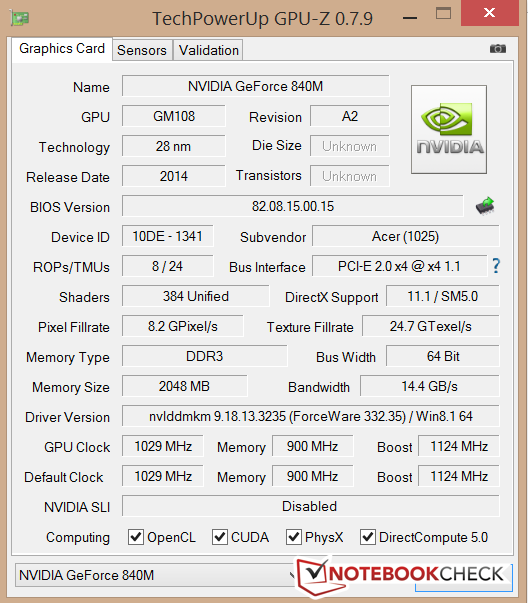The height and width of the screenshot is (603, 528).
Task: Toggle the CUDA checkbox
Action: point(220,537)
